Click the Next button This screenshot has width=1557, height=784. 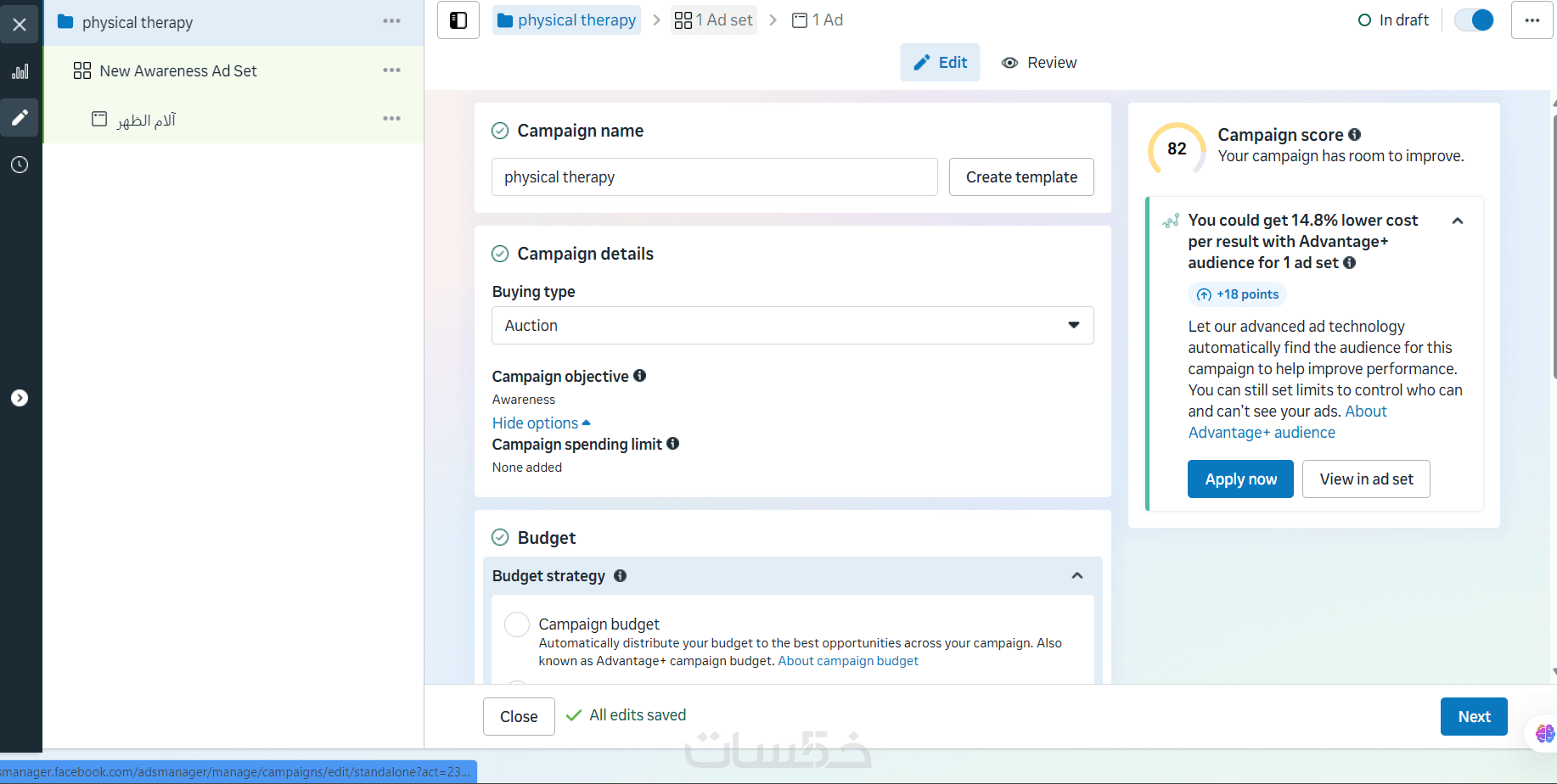click(1474, 717)
